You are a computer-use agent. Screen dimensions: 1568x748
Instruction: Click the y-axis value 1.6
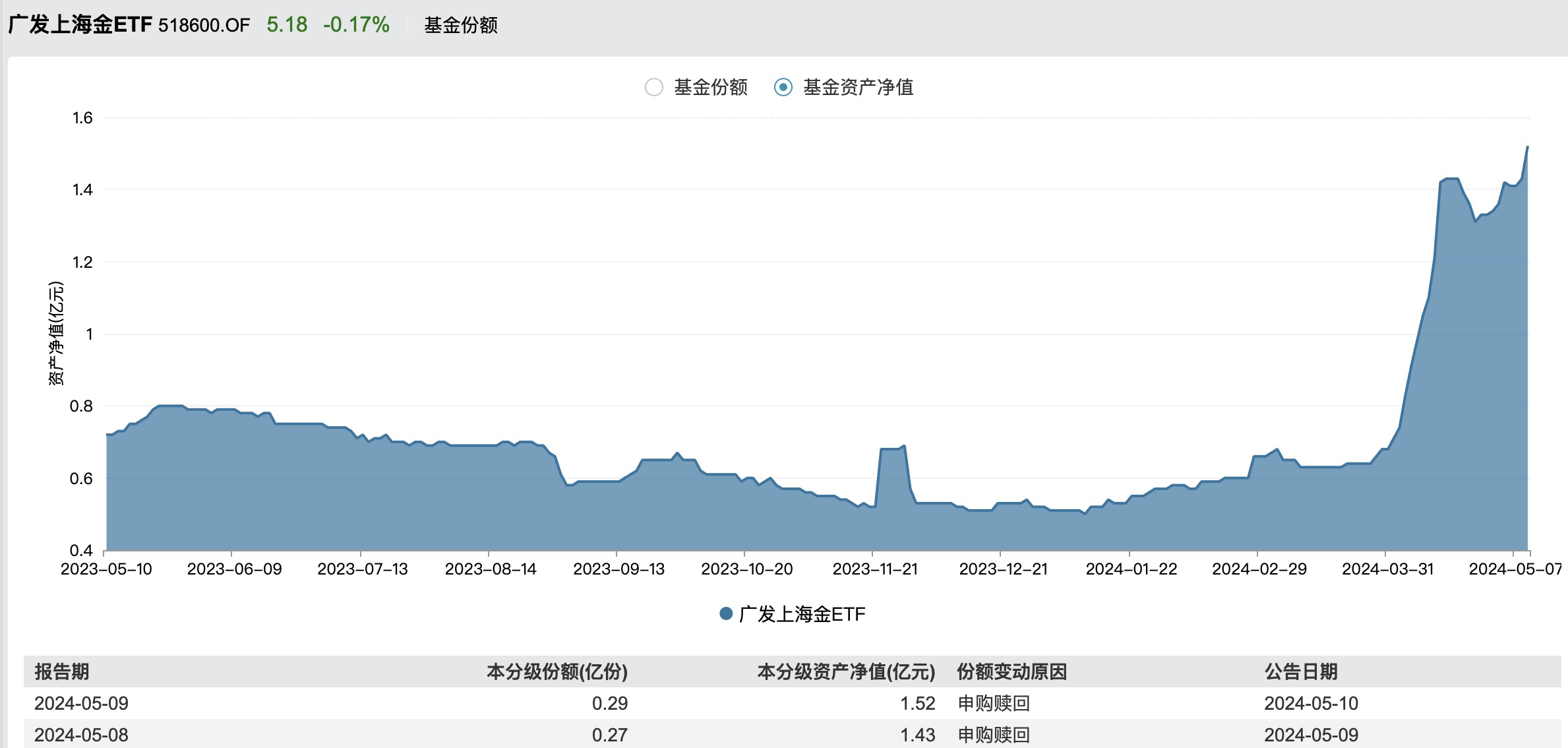[x=82, y=118]
